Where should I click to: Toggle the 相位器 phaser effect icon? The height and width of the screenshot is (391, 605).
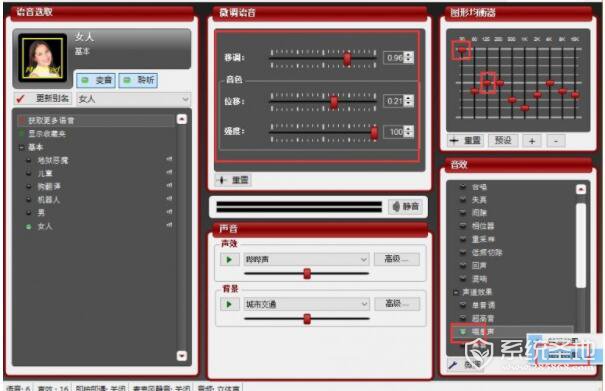pos(463,226)
